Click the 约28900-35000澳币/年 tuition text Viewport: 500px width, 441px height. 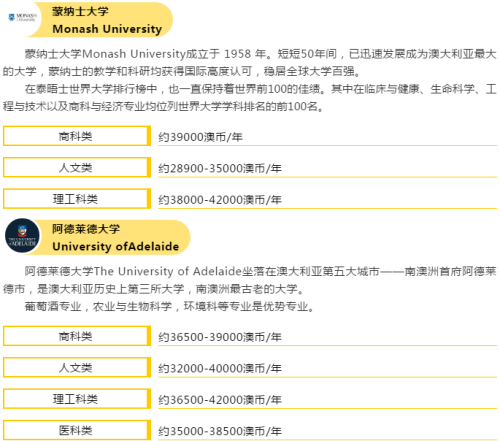(x=220, y=168)
